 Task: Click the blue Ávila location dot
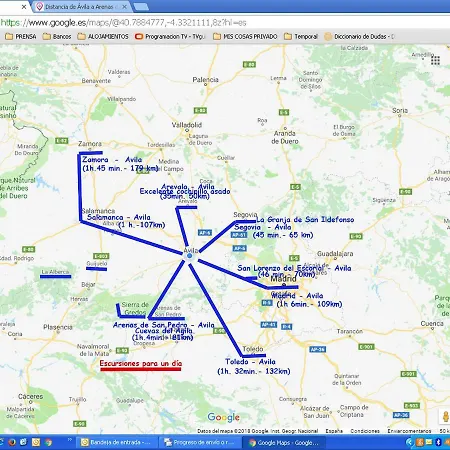[x=190, y=256]
